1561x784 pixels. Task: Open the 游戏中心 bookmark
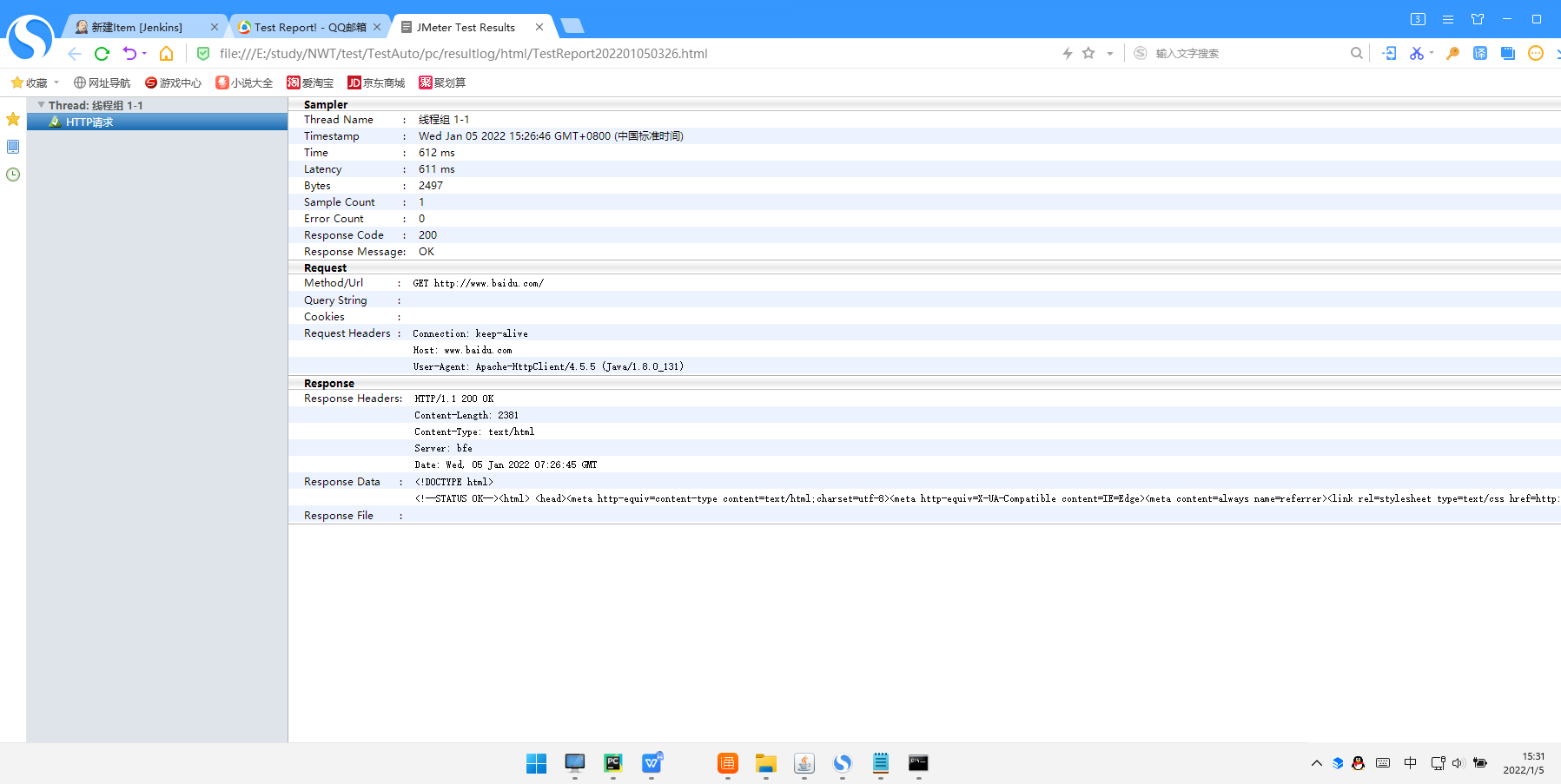[173, 82]
